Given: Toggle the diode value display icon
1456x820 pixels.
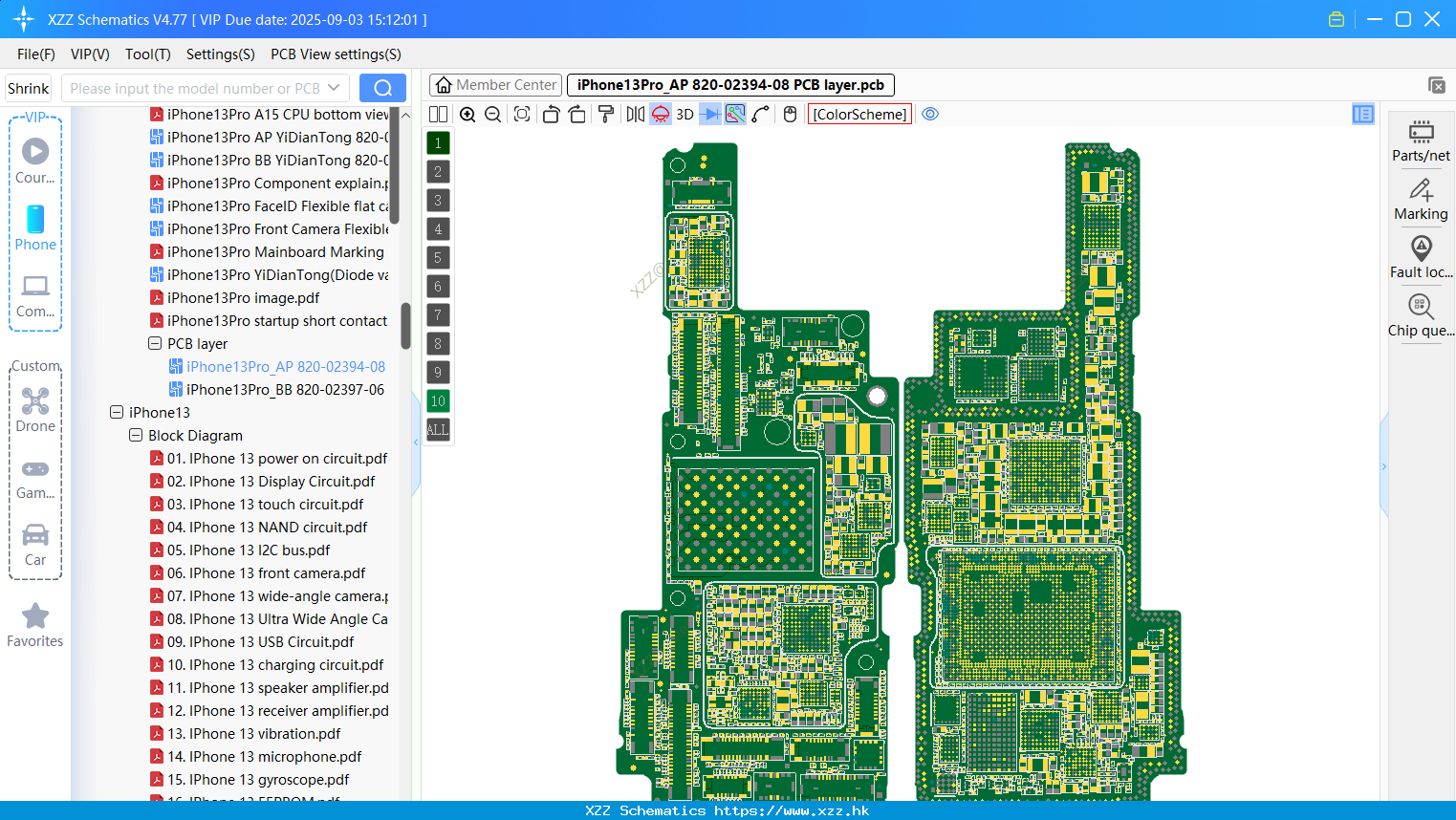Looking at the screenshot, I should [x=709, y=114].
